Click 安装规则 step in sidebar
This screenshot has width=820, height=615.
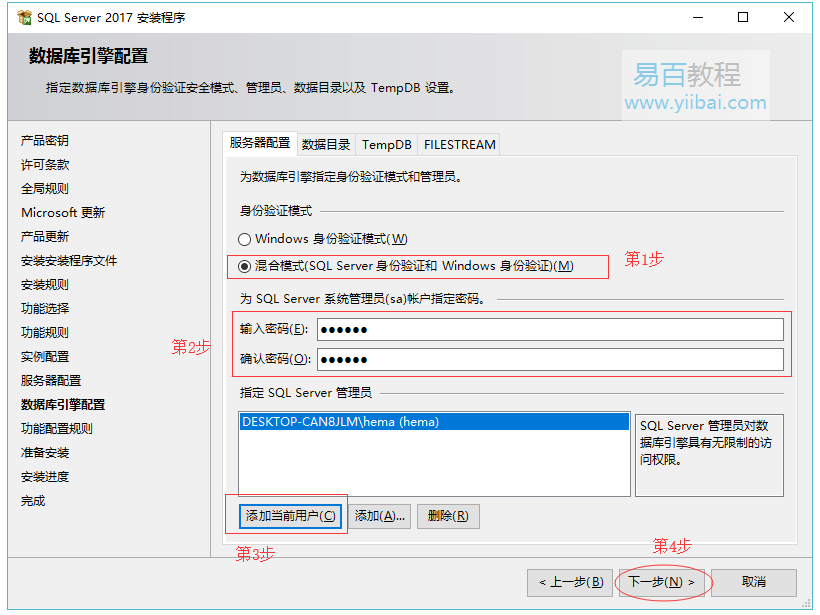(45, 285)
